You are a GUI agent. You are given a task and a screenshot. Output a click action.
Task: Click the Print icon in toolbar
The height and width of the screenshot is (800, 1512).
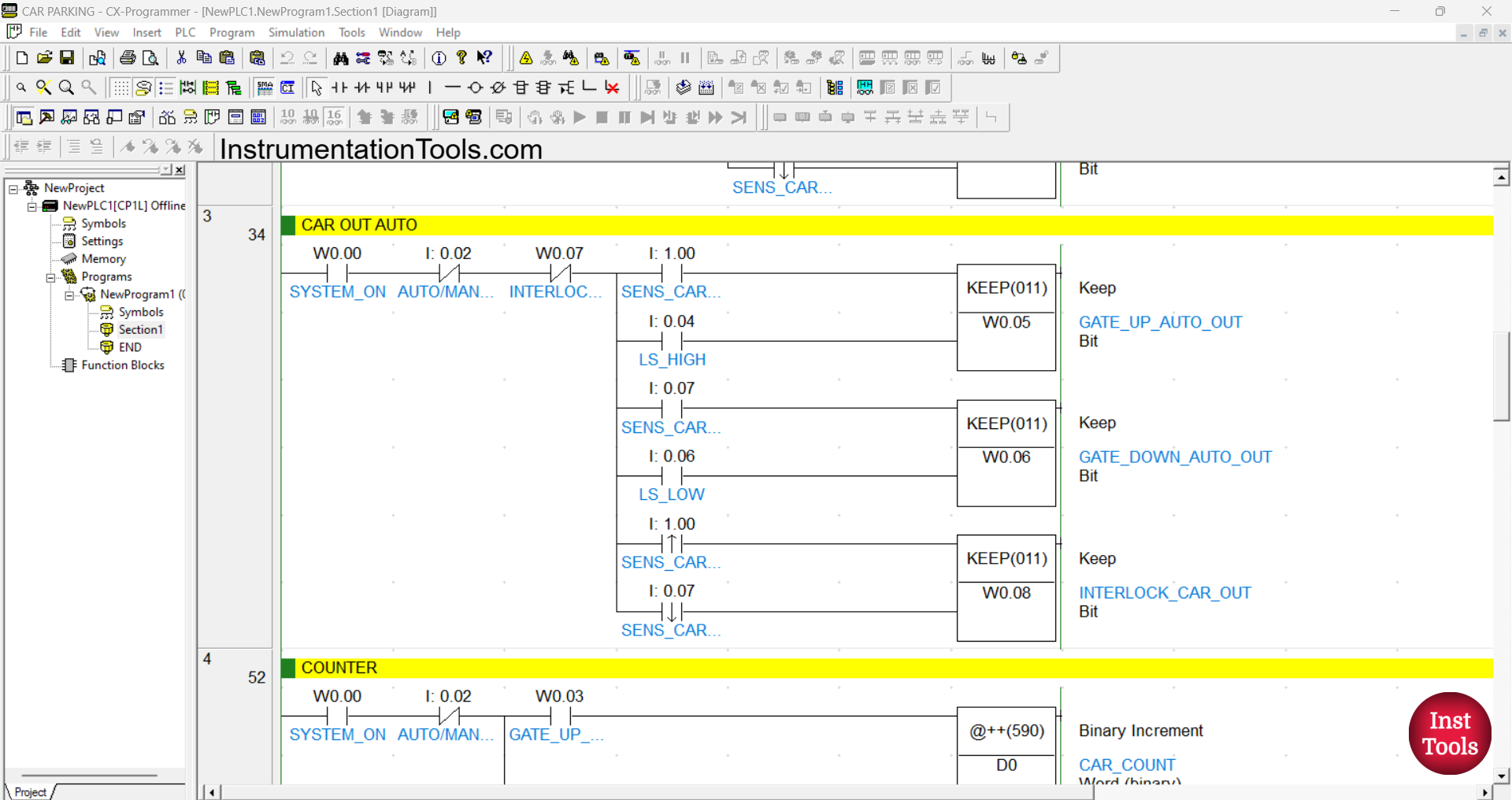128,58
